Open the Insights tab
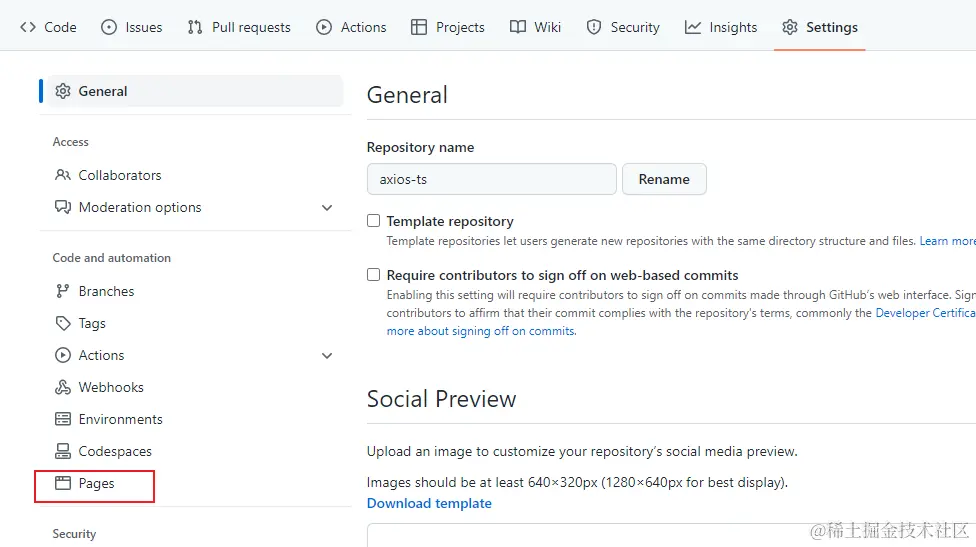 pyautogui.click(x=721, y=27)
